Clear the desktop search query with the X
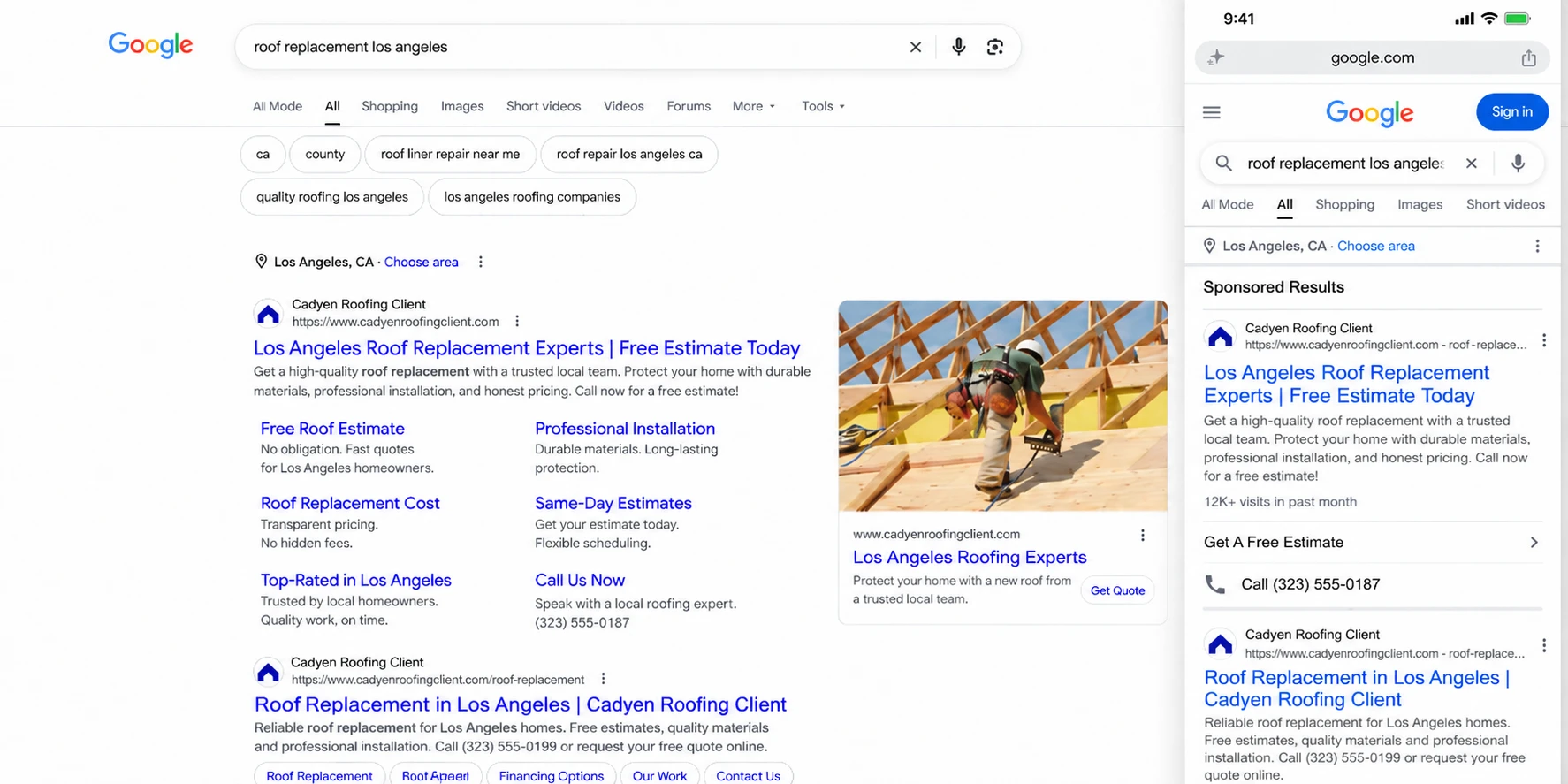Viewport: 1568px width, 784px height. click(x=916, y=47)
